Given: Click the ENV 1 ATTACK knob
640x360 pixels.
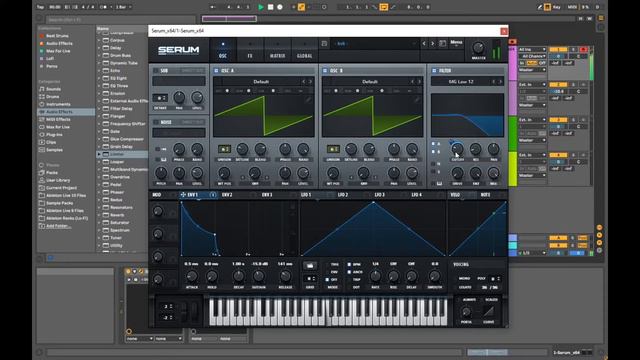Looking at the screenshot, I should 191,277.
